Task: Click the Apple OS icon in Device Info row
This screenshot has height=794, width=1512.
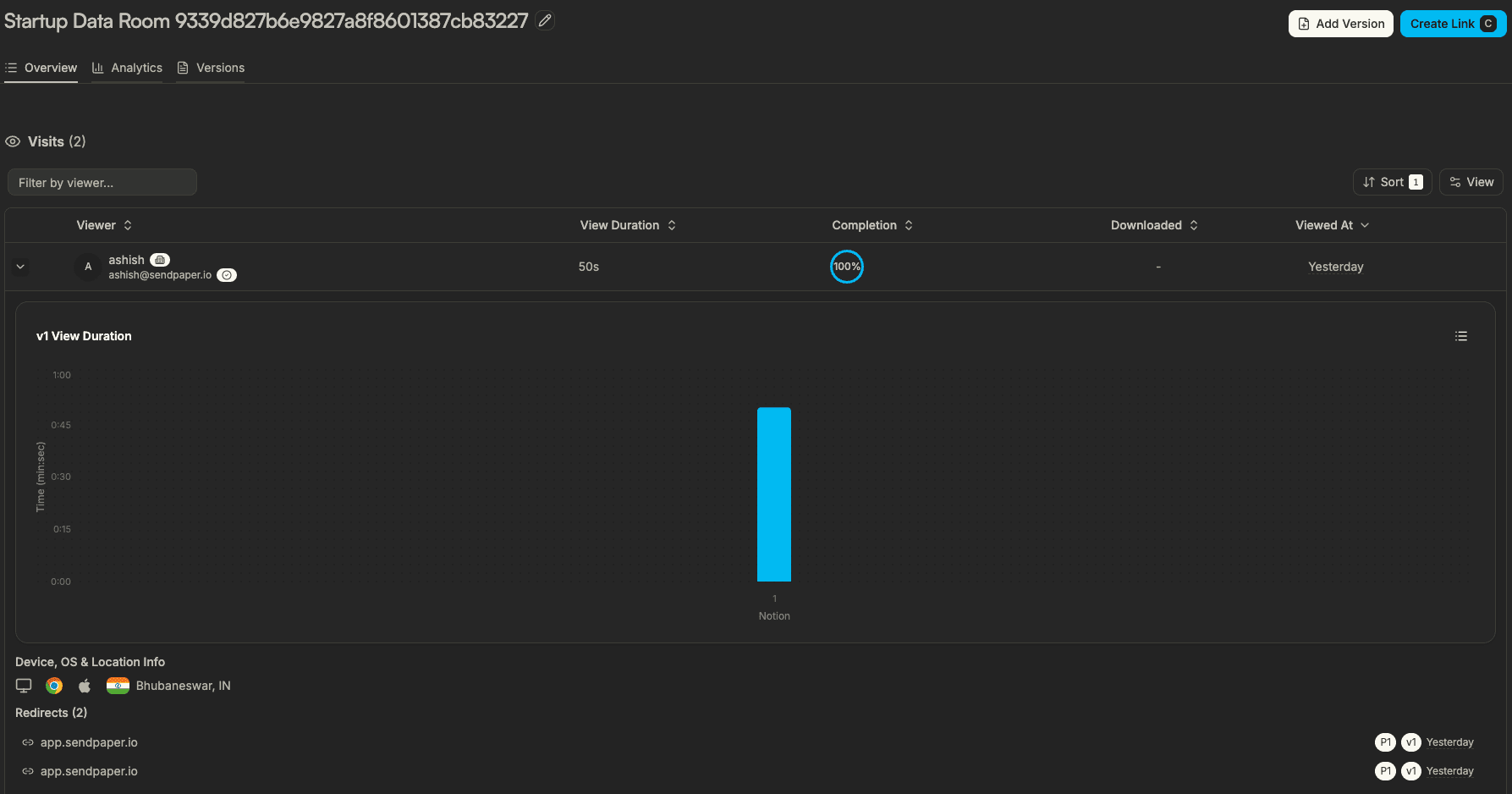Action: click(x=85, y=685)
